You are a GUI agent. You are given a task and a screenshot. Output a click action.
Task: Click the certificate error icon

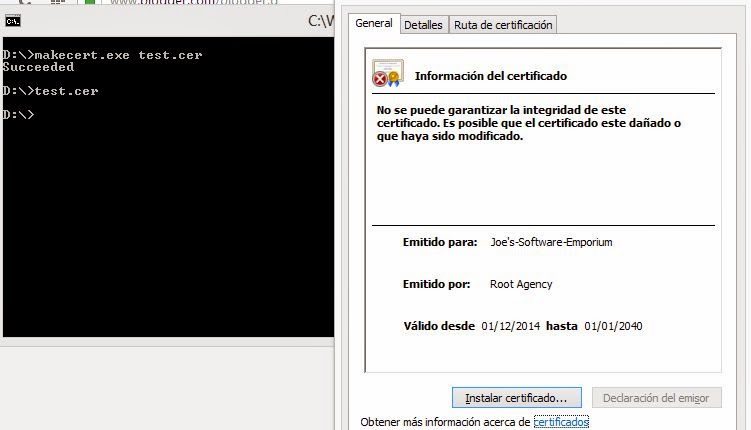(x=388, y=73)
